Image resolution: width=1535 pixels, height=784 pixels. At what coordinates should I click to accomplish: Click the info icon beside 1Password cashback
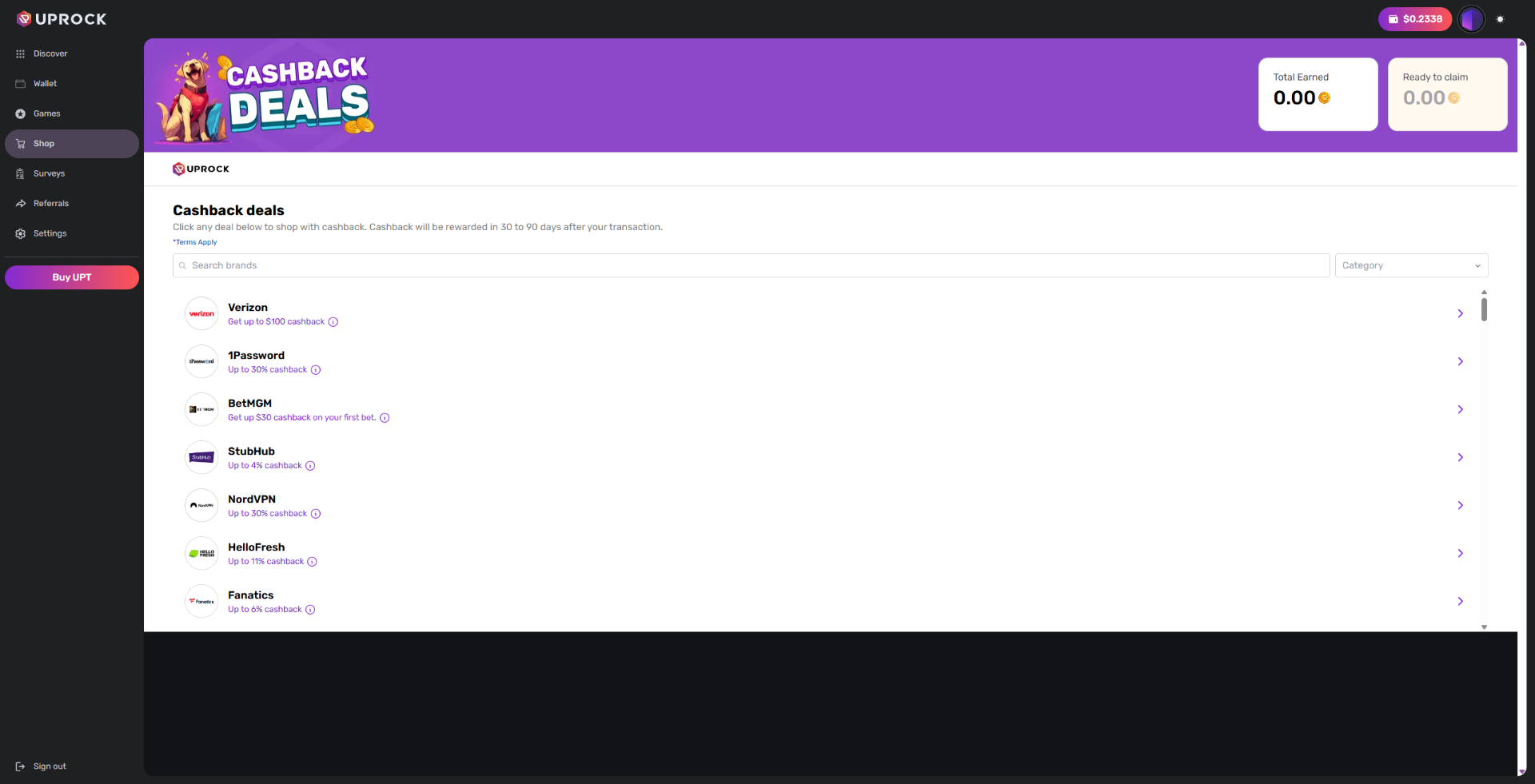[316, 370]
